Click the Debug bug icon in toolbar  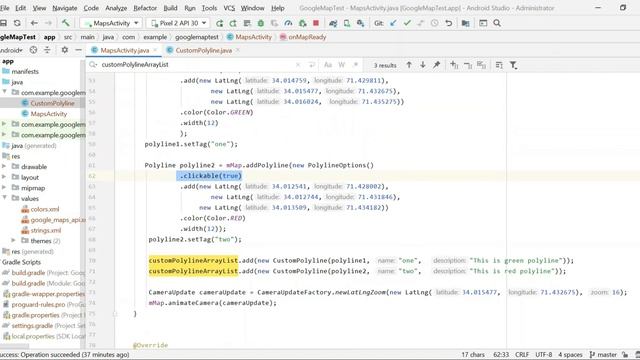[261, 23]
